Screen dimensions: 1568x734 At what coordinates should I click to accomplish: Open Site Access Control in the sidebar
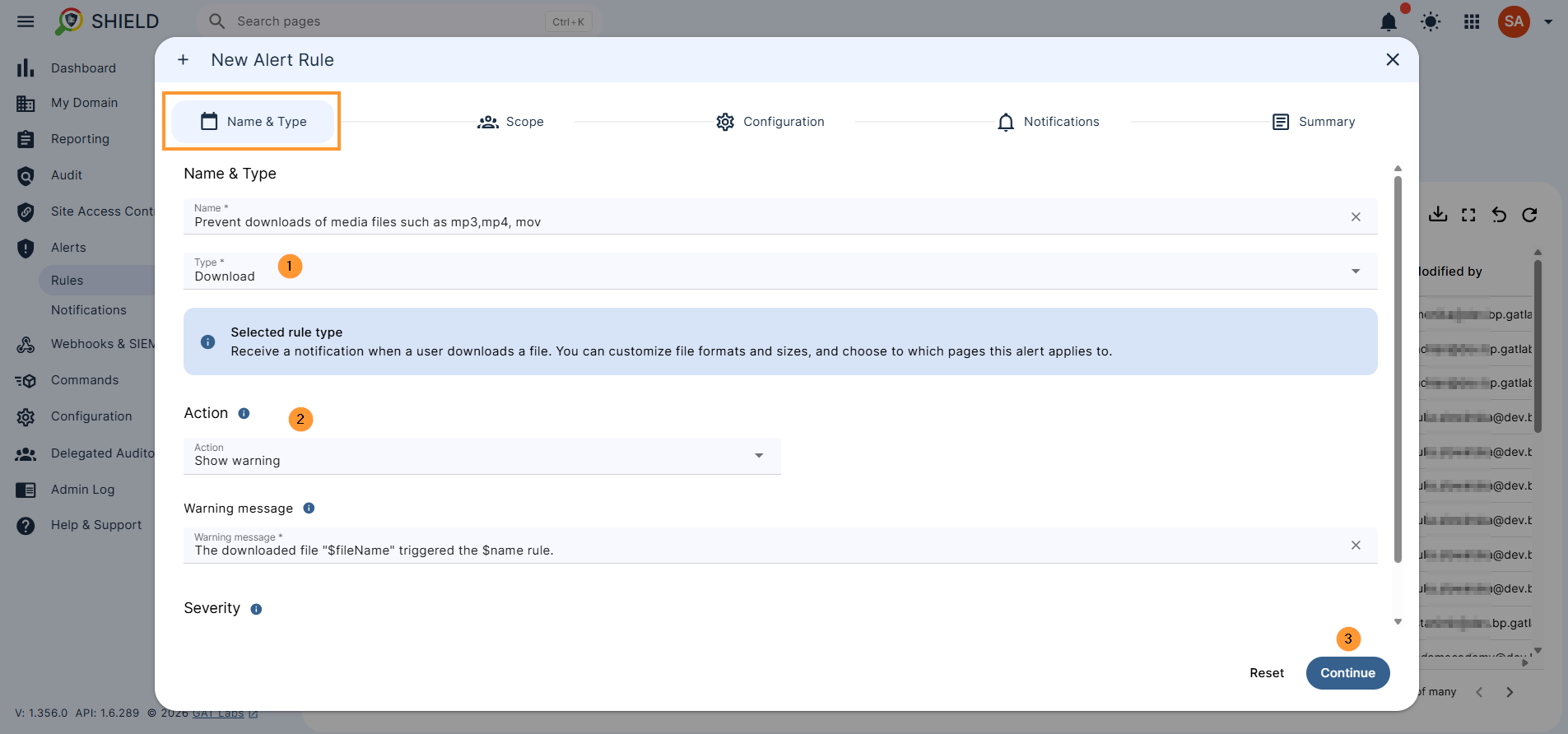[x=102, y=211]
